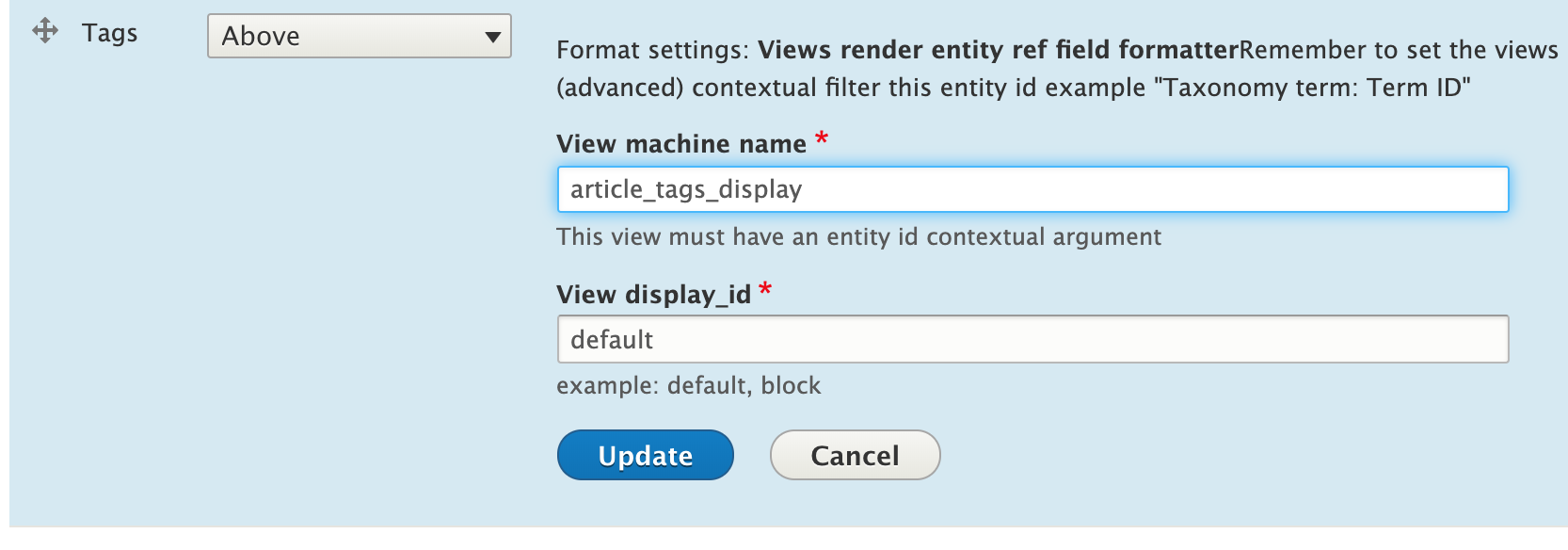The width and height of the screenshot is (1568, 550).
Task: Click the entity id contextual argument help text
Action: (858, 236)
